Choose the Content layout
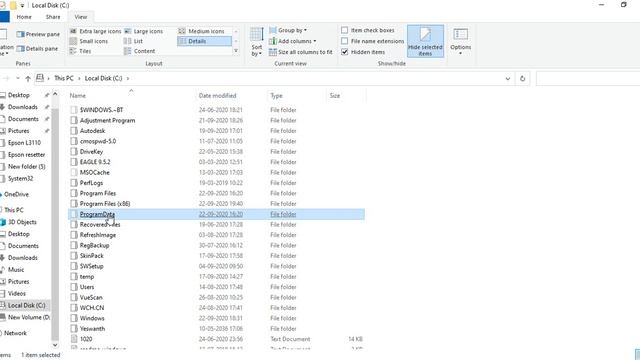Image resolution: width=640 pixels, height=360 pixels. point(140,51)
